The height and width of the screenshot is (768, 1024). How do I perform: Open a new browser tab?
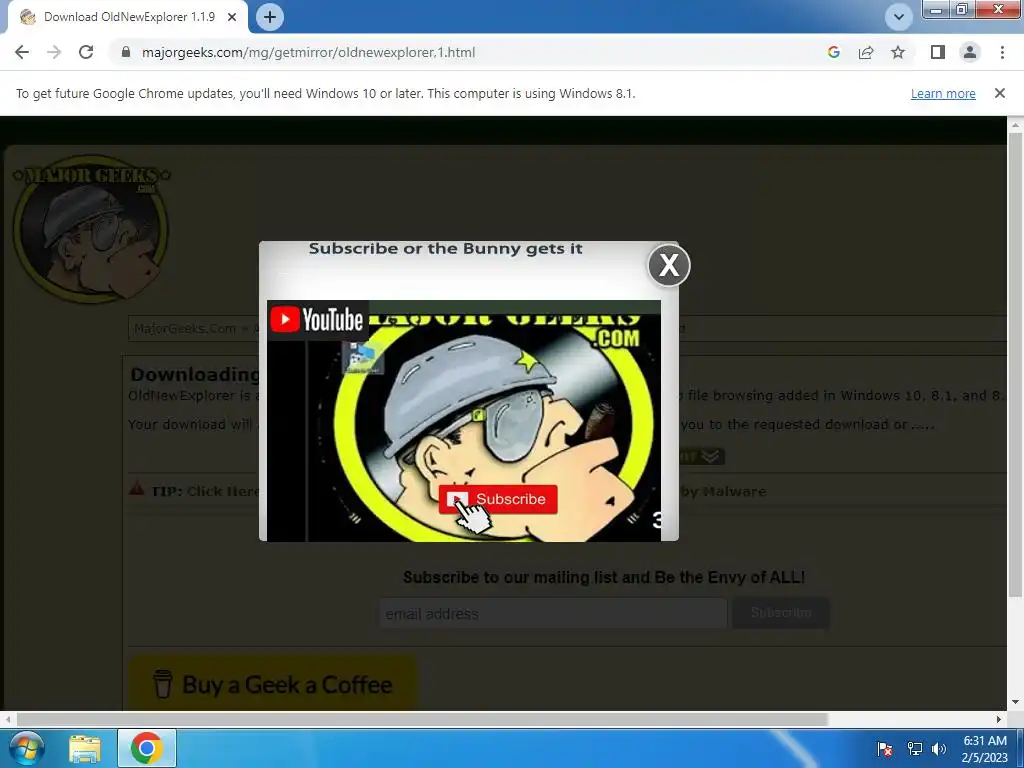(270, 17)
